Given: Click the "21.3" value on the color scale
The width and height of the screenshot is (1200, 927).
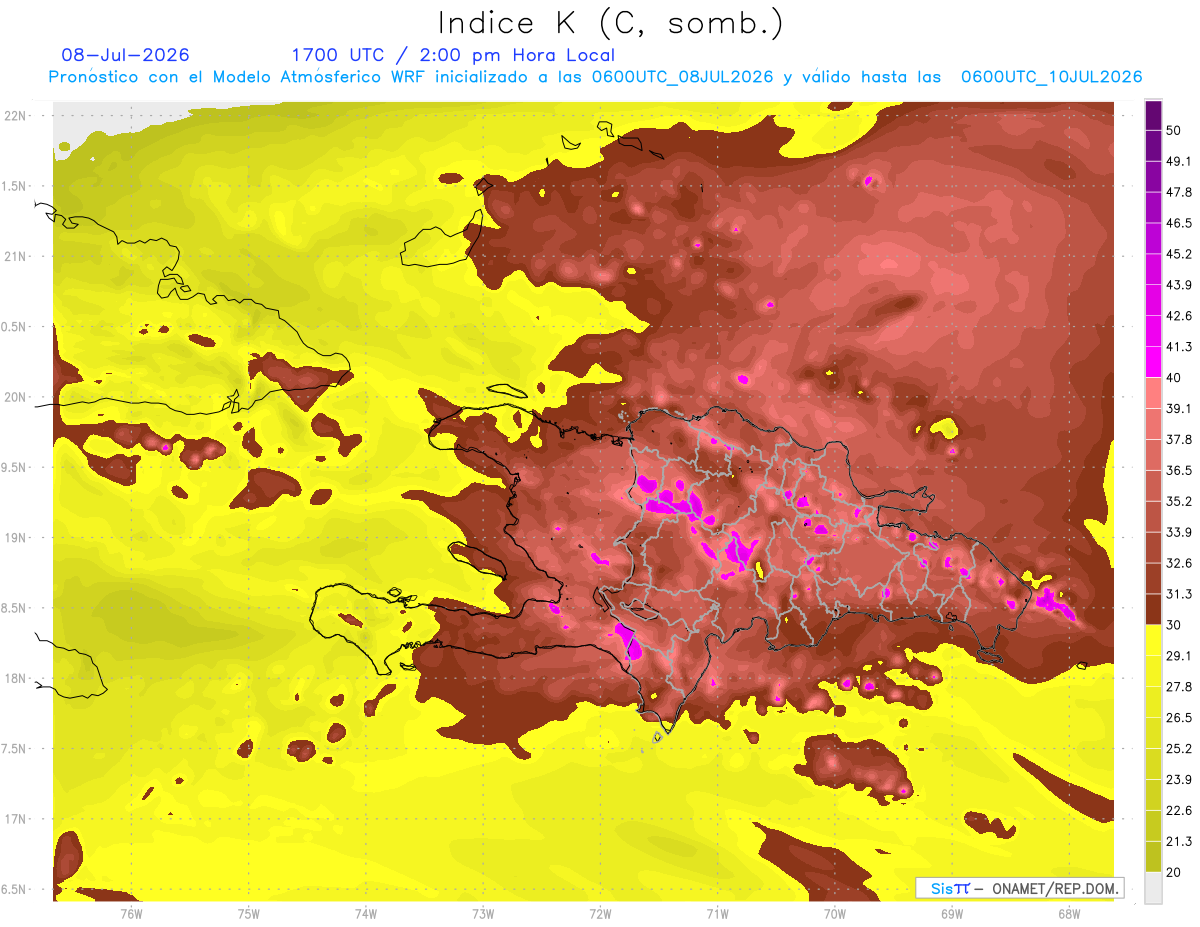Looking at the screenshot, I should (1179, 841).
